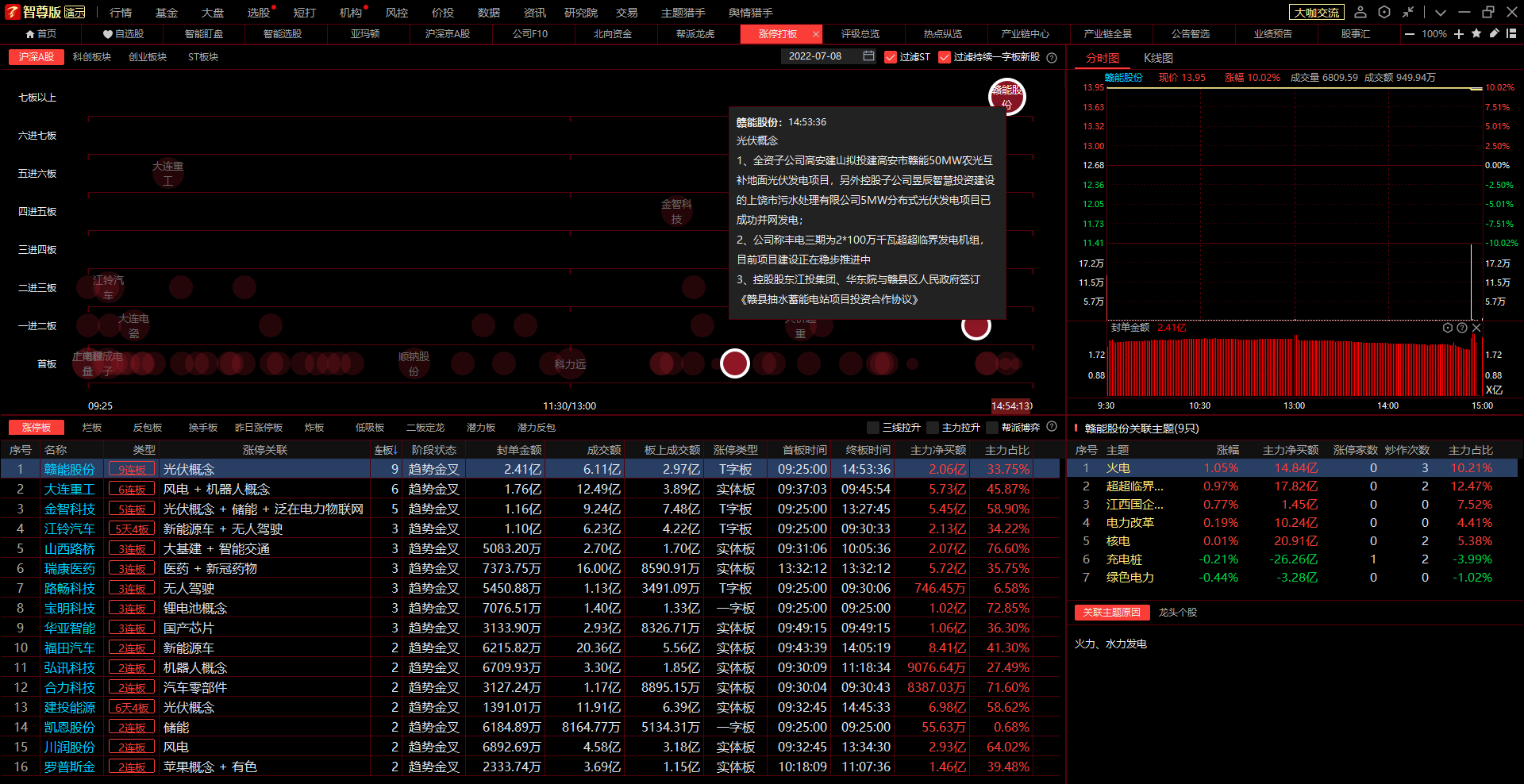This screenshot has height=784, width=1524.
Task: Open 大连重工 stock link in table
Action: click(70, 490)
